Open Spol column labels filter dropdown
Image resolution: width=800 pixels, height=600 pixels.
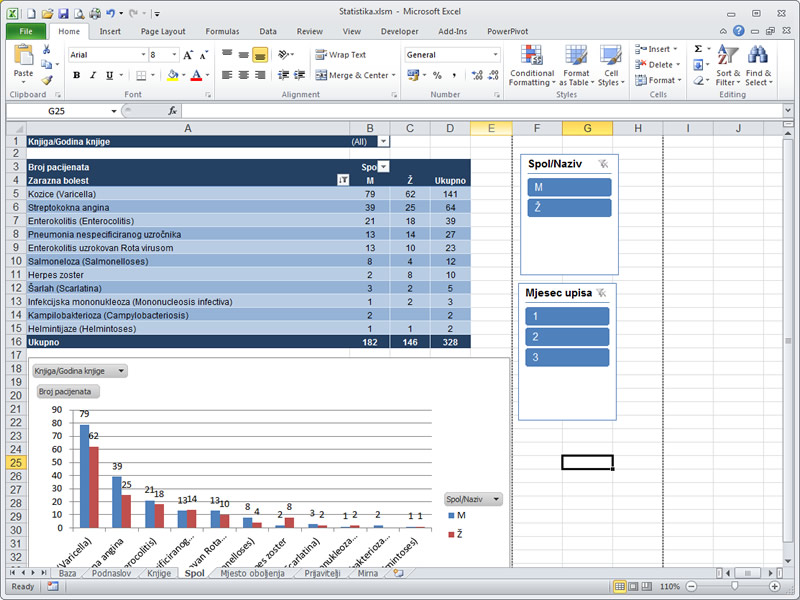(384, 167)
